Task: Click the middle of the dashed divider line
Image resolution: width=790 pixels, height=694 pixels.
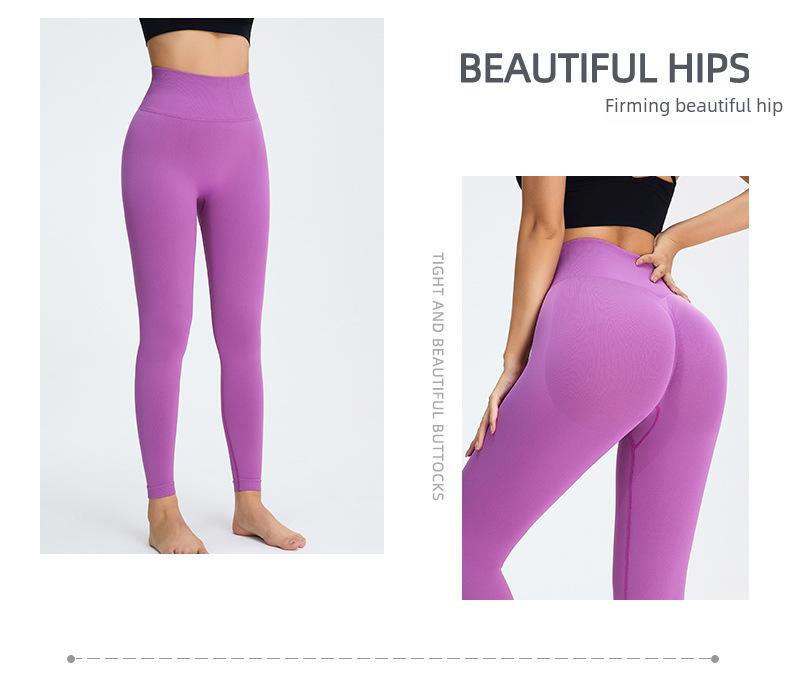Action: (x=393, y=659)
